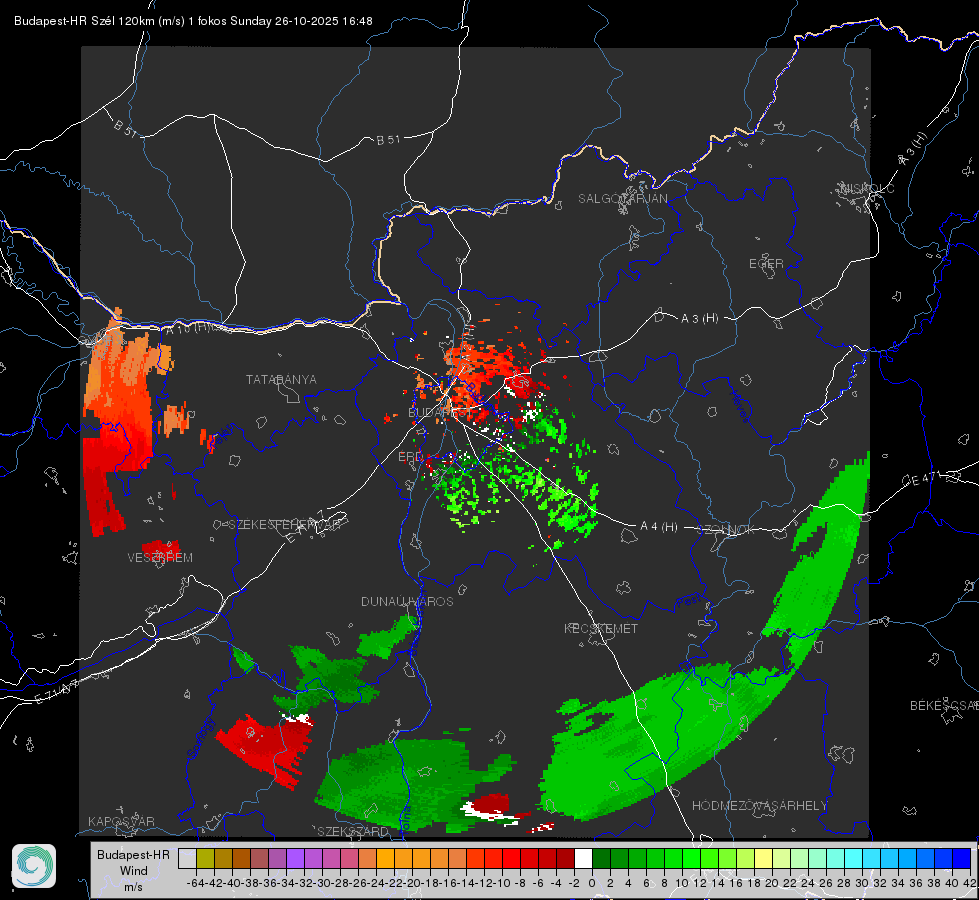
Task: Click the dark green swatch between 0 and 2
Action: [601, 859]
